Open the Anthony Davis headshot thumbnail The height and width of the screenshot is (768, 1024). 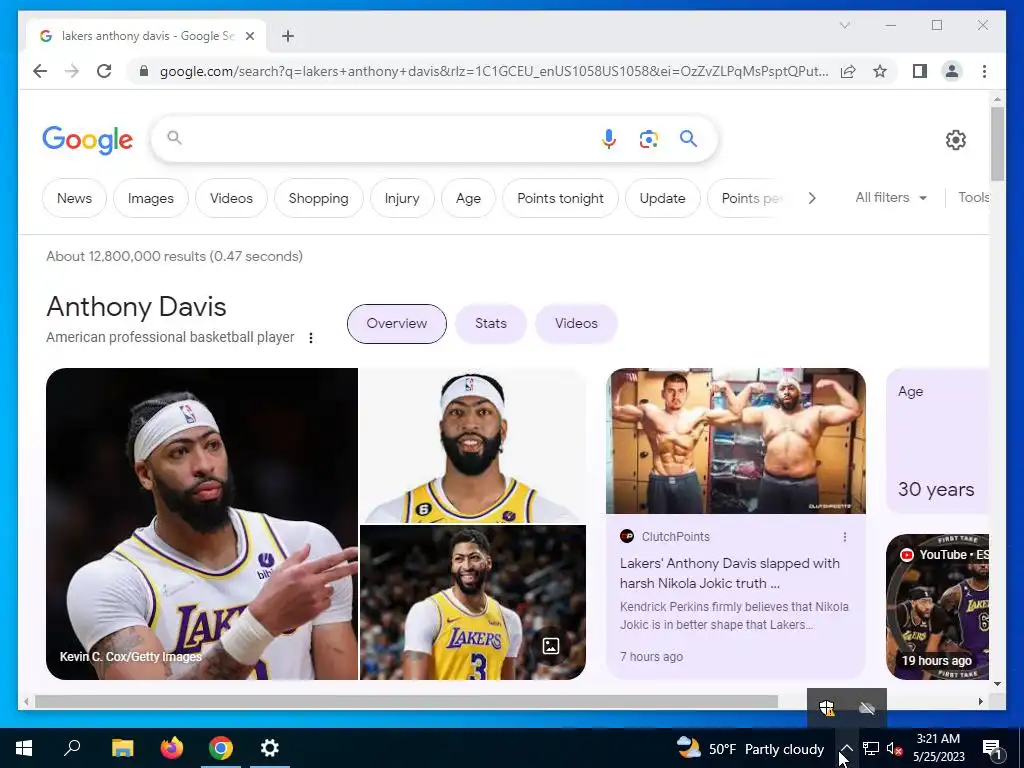472,445
